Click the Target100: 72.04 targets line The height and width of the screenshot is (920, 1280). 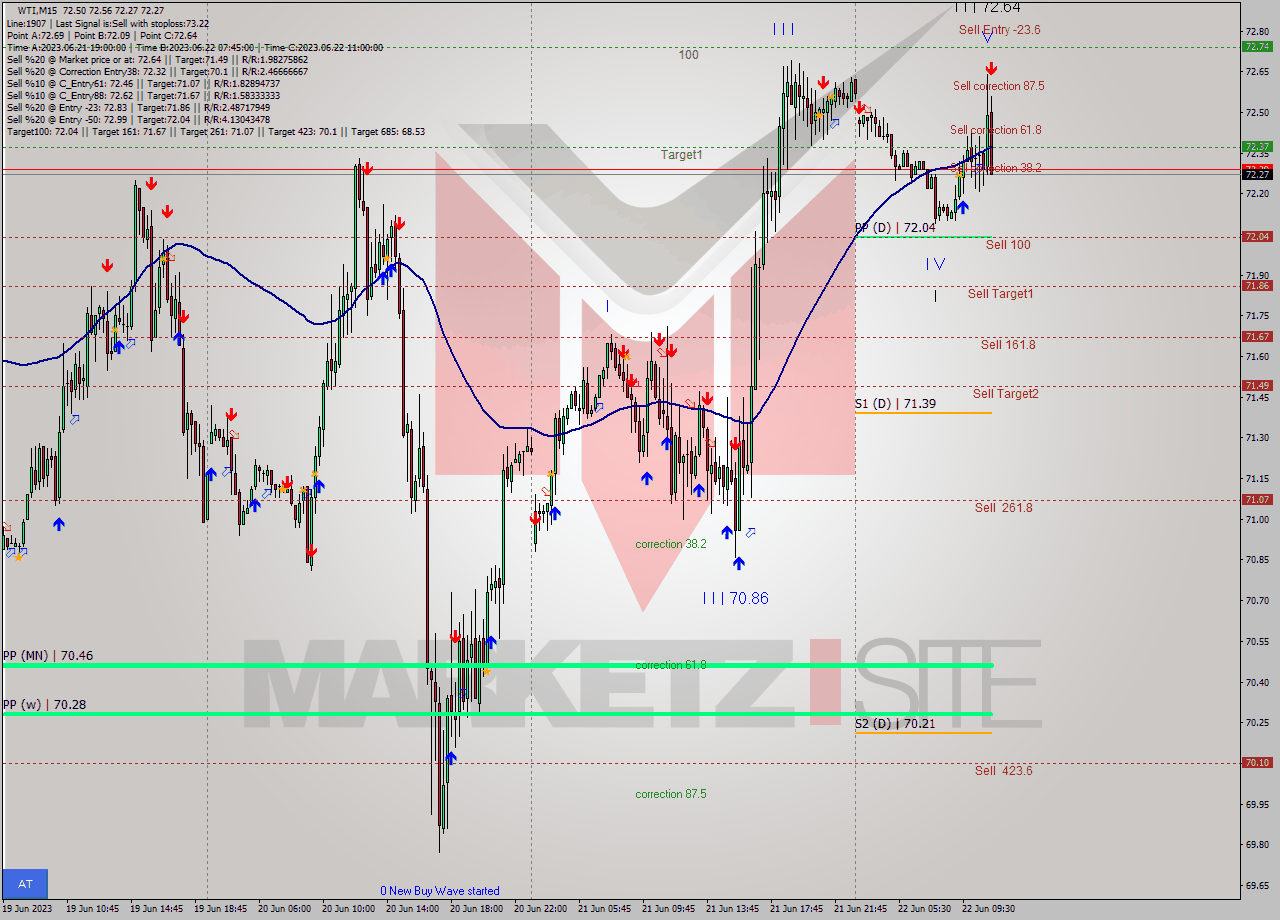(216, 132)
